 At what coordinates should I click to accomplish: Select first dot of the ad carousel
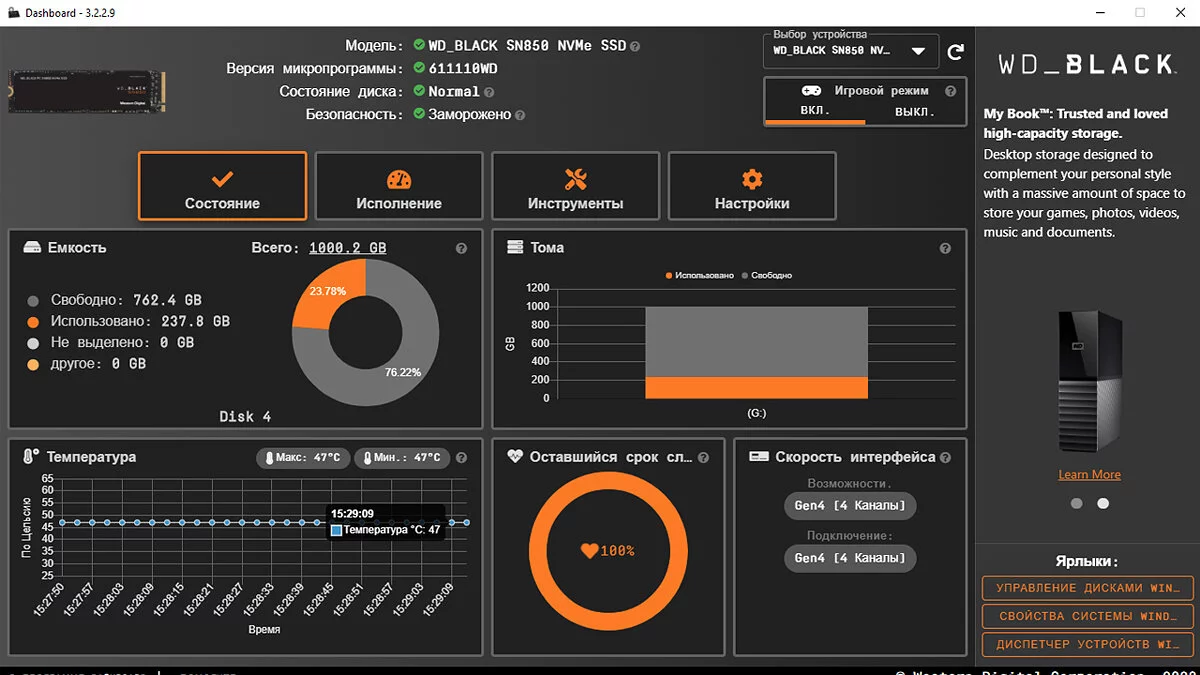1077,504
